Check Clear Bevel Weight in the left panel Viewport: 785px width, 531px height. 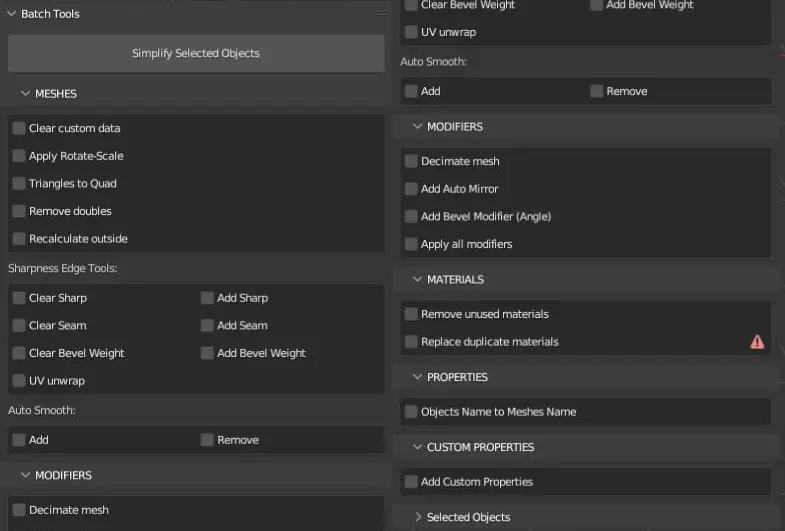19,353
